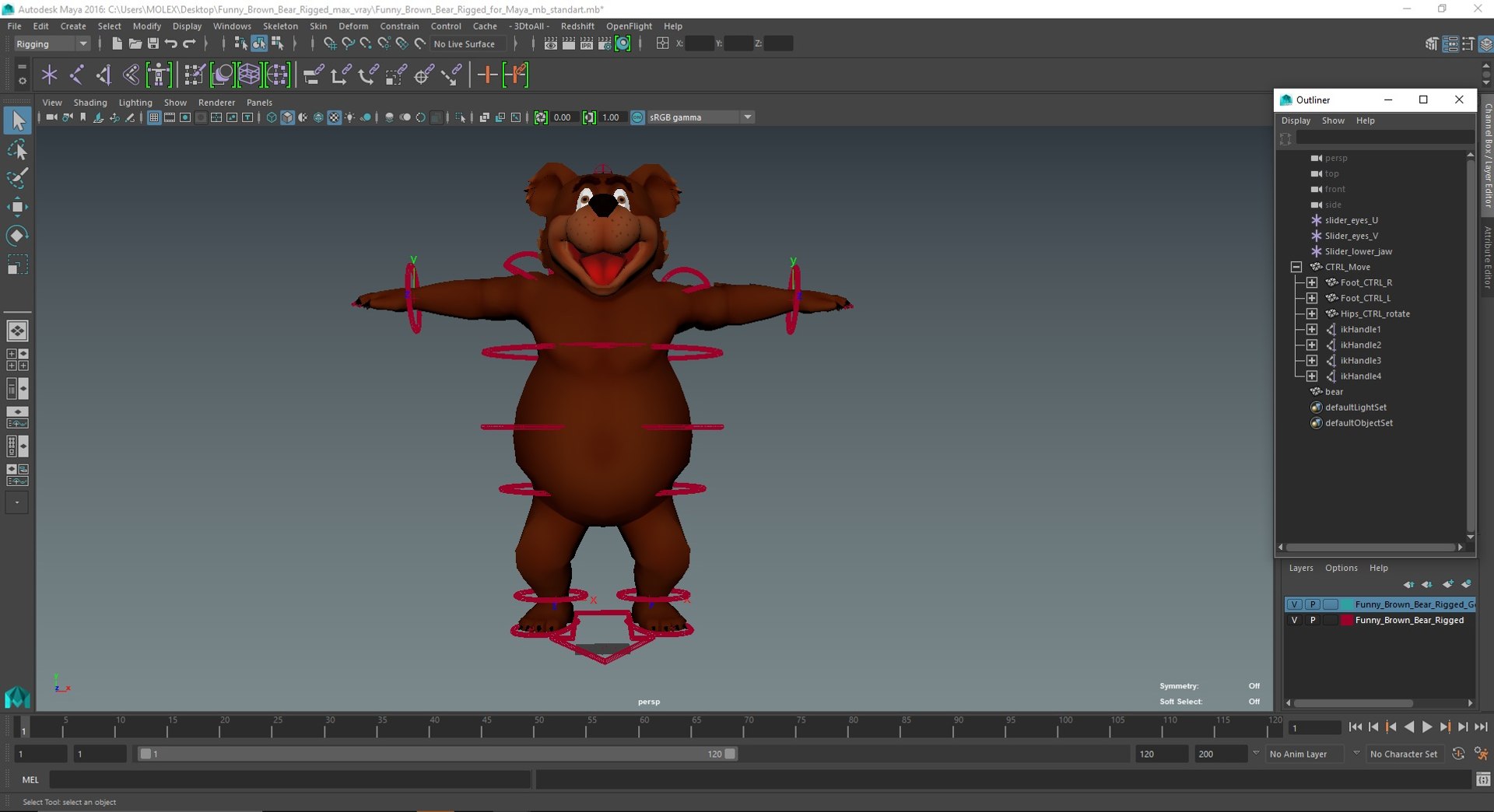Click the animation preferences icon
This screenshot has width=1494, height=812.
1481,754
